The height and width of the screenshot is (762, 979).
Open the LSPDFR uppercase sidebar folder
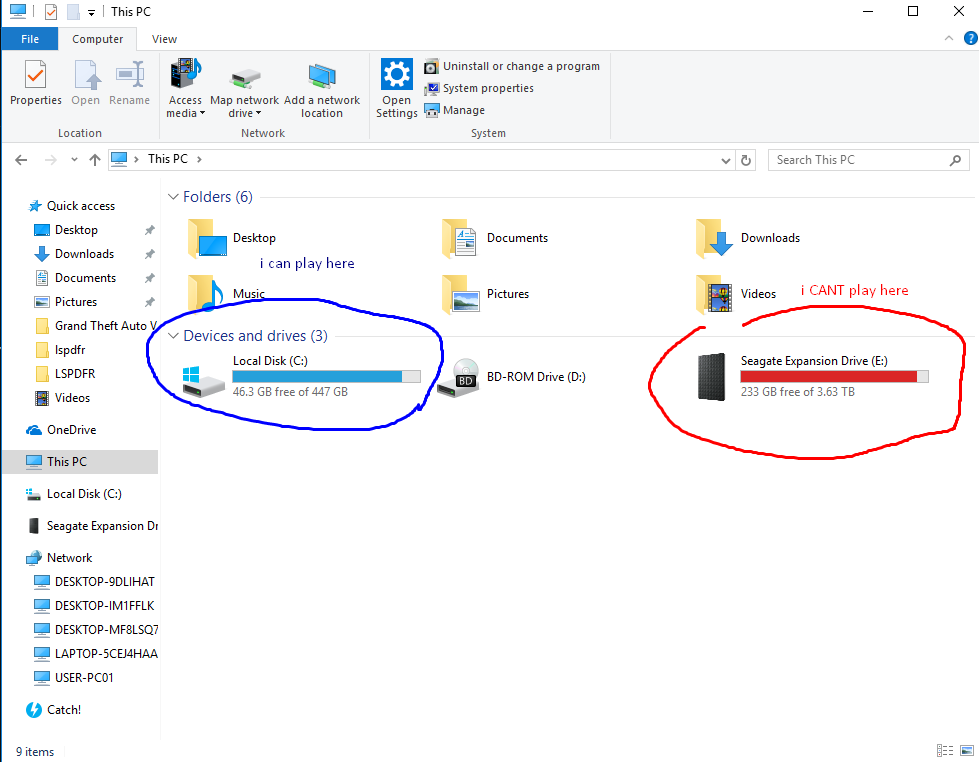pos(75,374)
